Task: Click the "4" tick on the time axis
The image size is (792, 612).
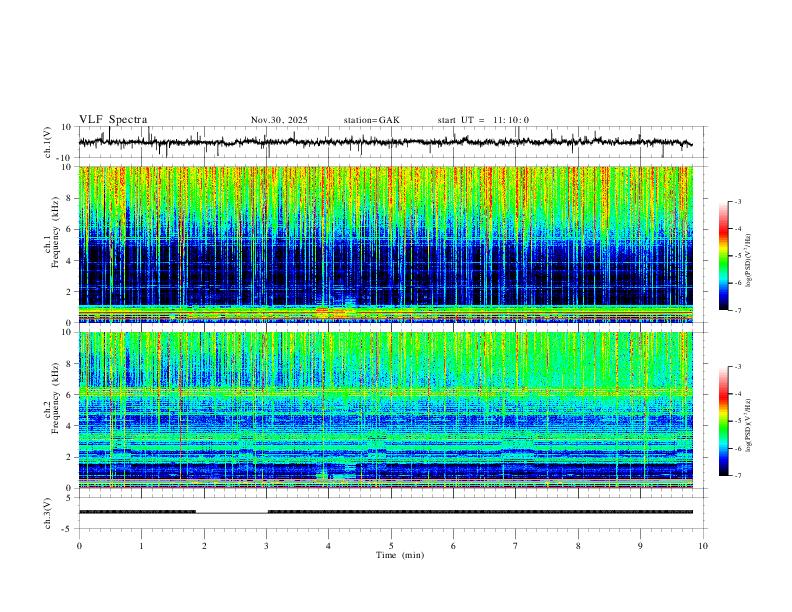Action: (x=329, y=546)
